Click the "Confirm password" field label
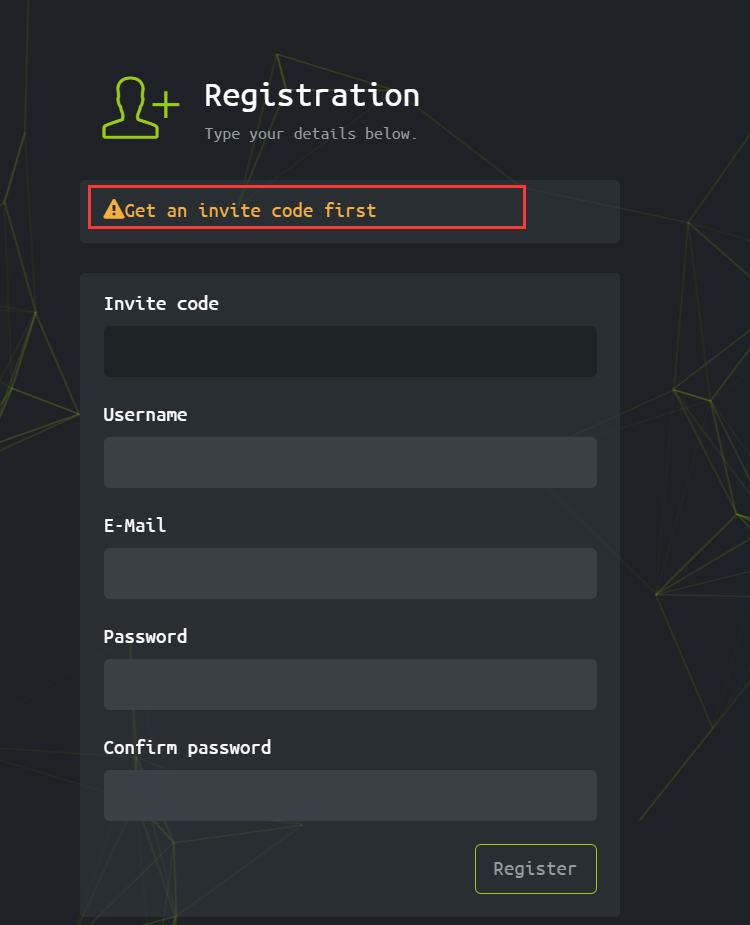The image size is (750, 925). 187,748
